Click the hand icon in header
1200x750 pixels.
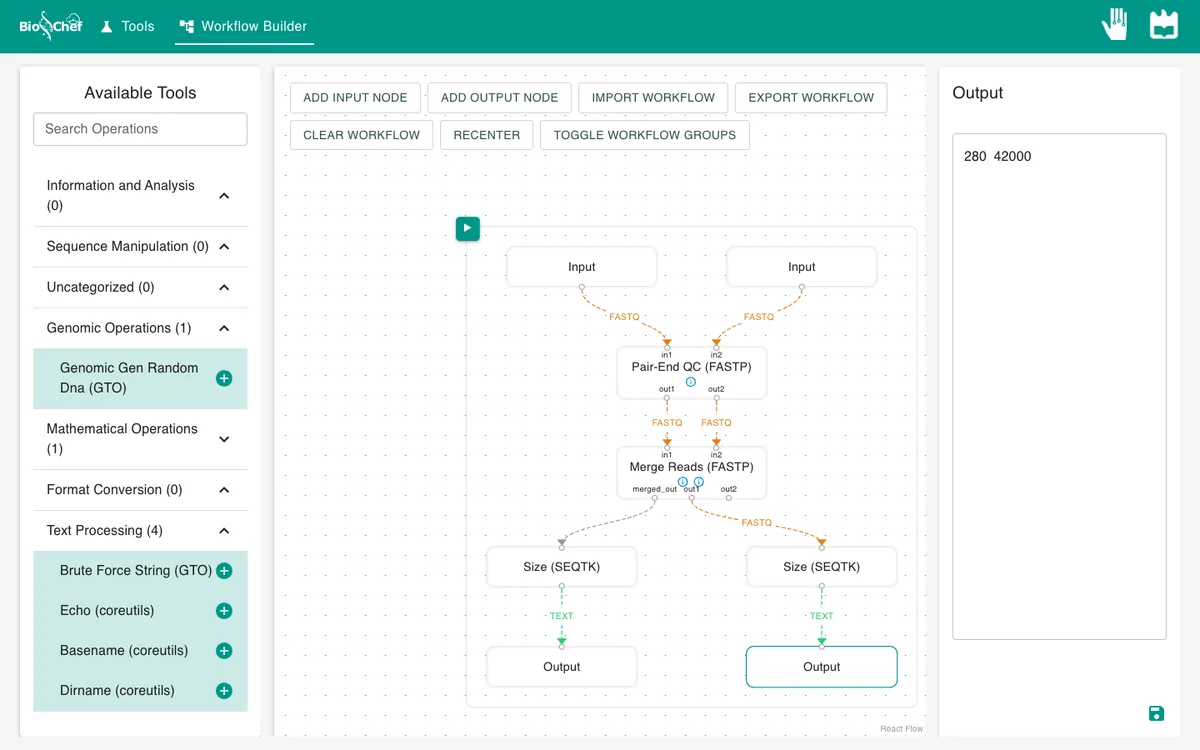click(x=1115, y=25)
